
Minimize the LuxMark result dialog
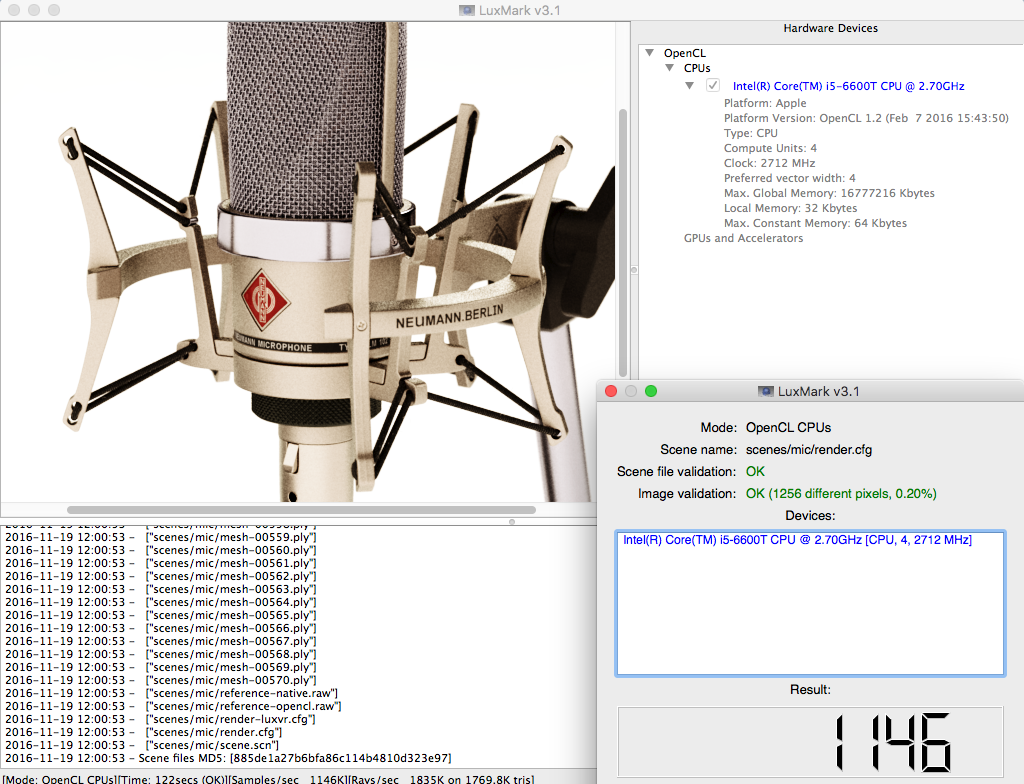[631, 391]
